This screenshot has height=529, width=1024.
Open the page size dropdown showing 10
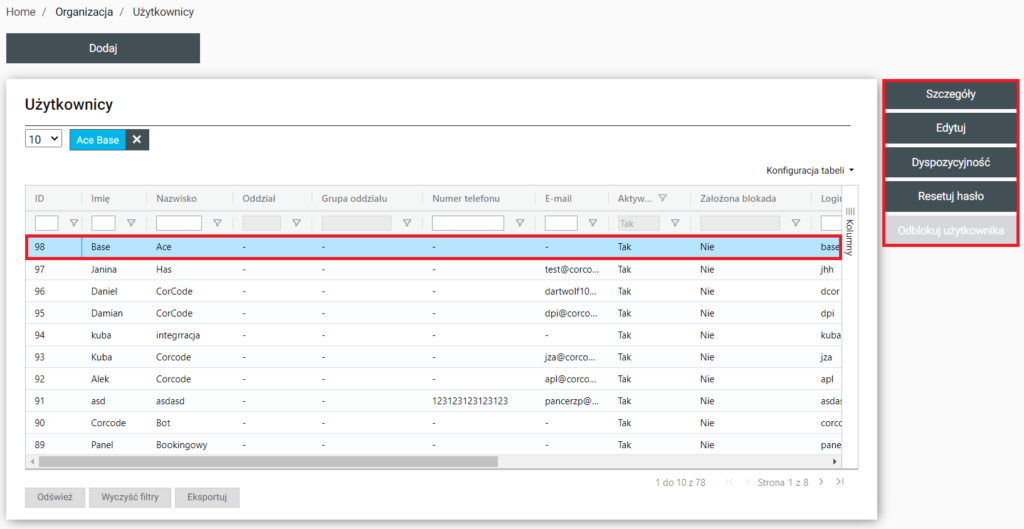(x=43, y=140)
